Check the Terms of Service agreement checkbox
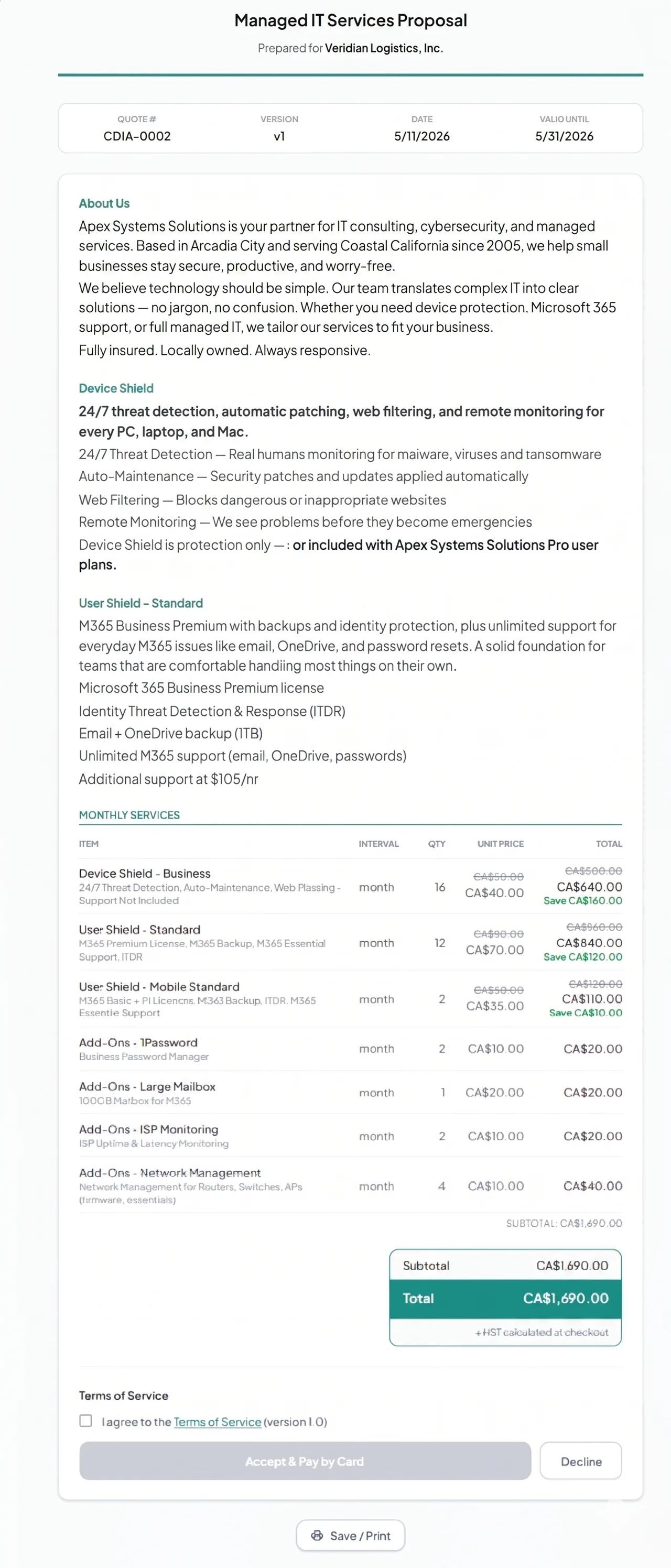The image size is (671, 1568). pyautogui.click(x=86, y=1421)
